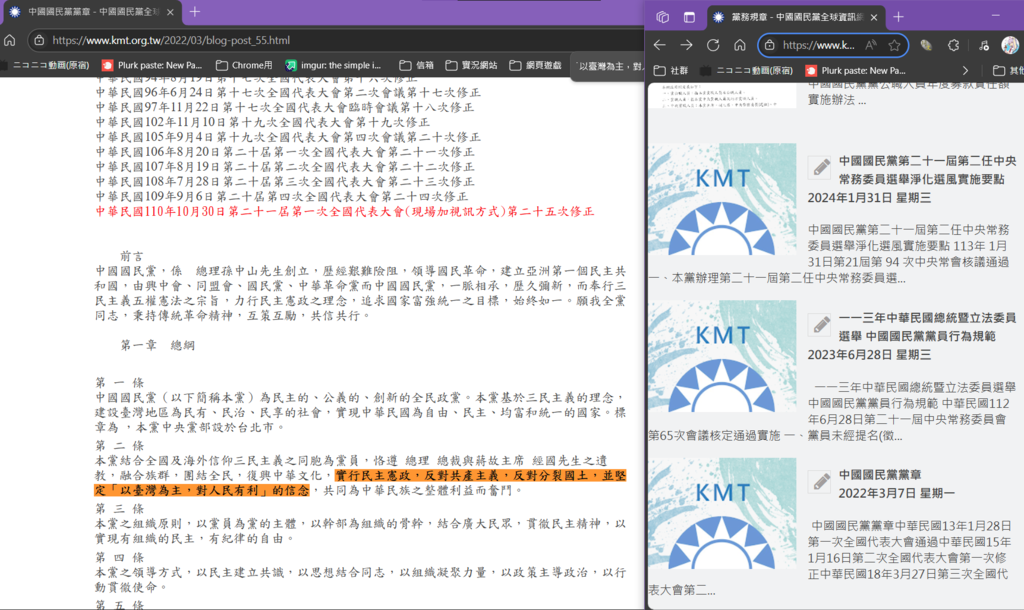Select the 黨務規章 tab in right window
This screenshot has width=1024, height=610.
(x=795, y=17)
